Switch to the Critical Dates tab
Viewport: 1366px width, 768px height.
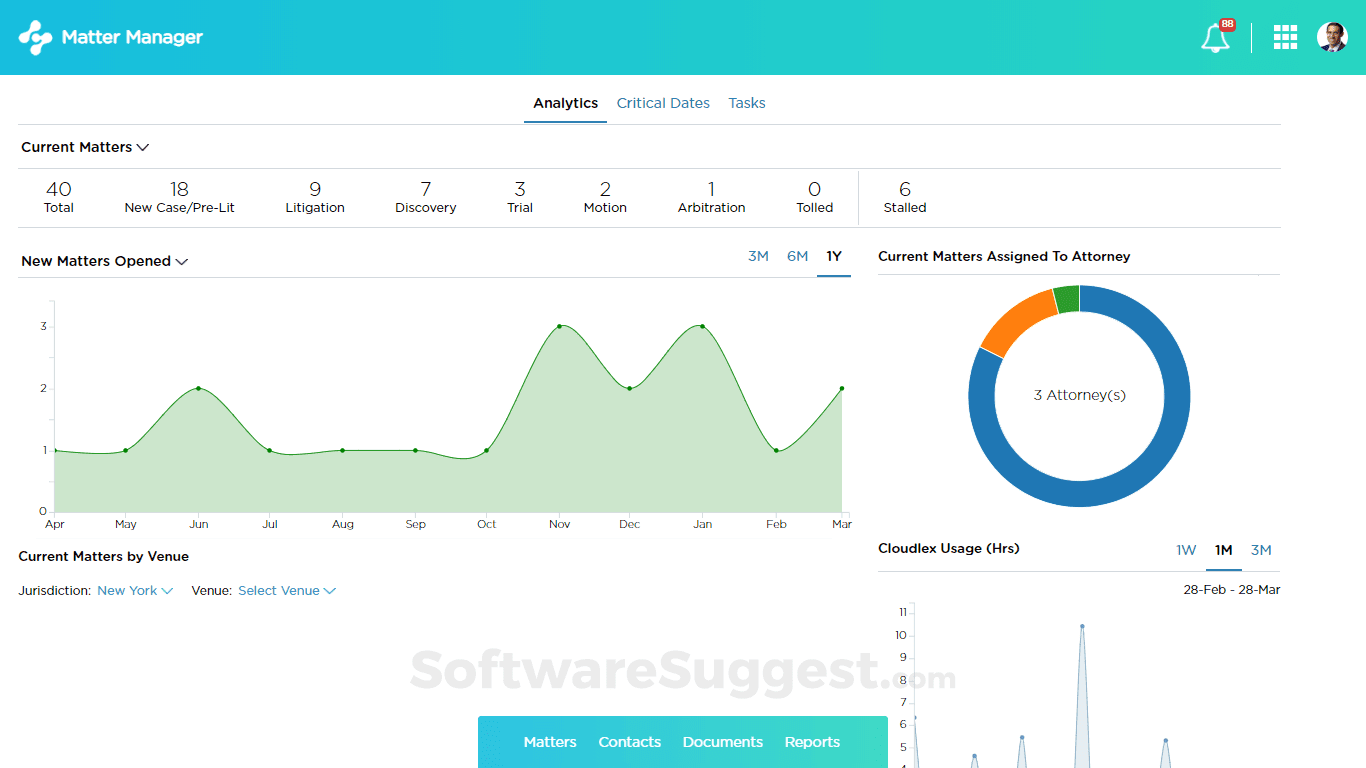pos(663,103)
